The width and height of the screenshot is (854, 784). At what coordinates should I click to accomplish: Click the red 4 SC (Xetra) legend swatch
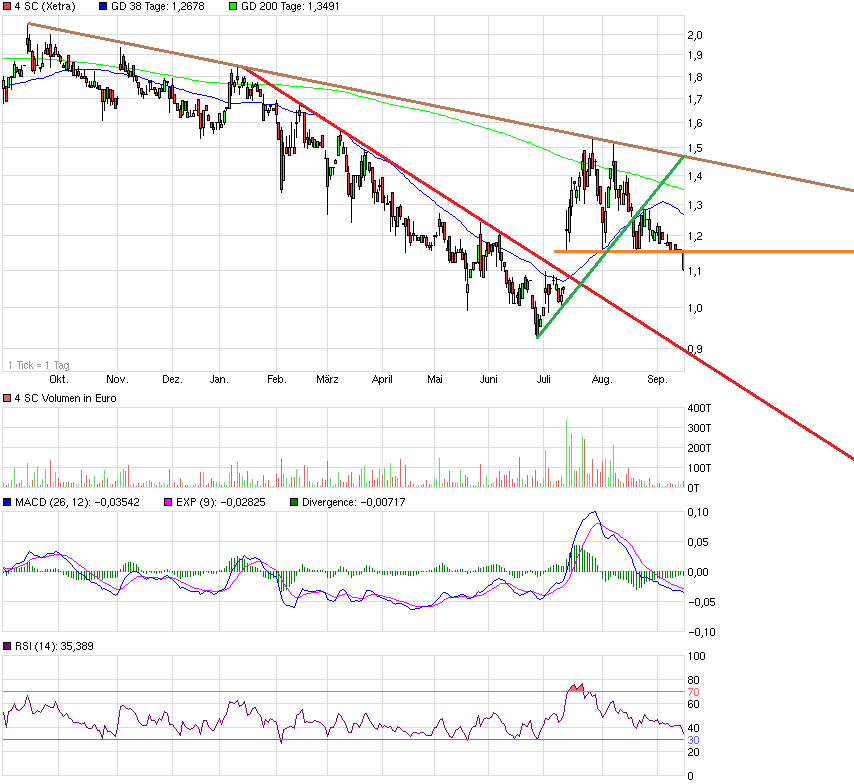coord(7,7)
